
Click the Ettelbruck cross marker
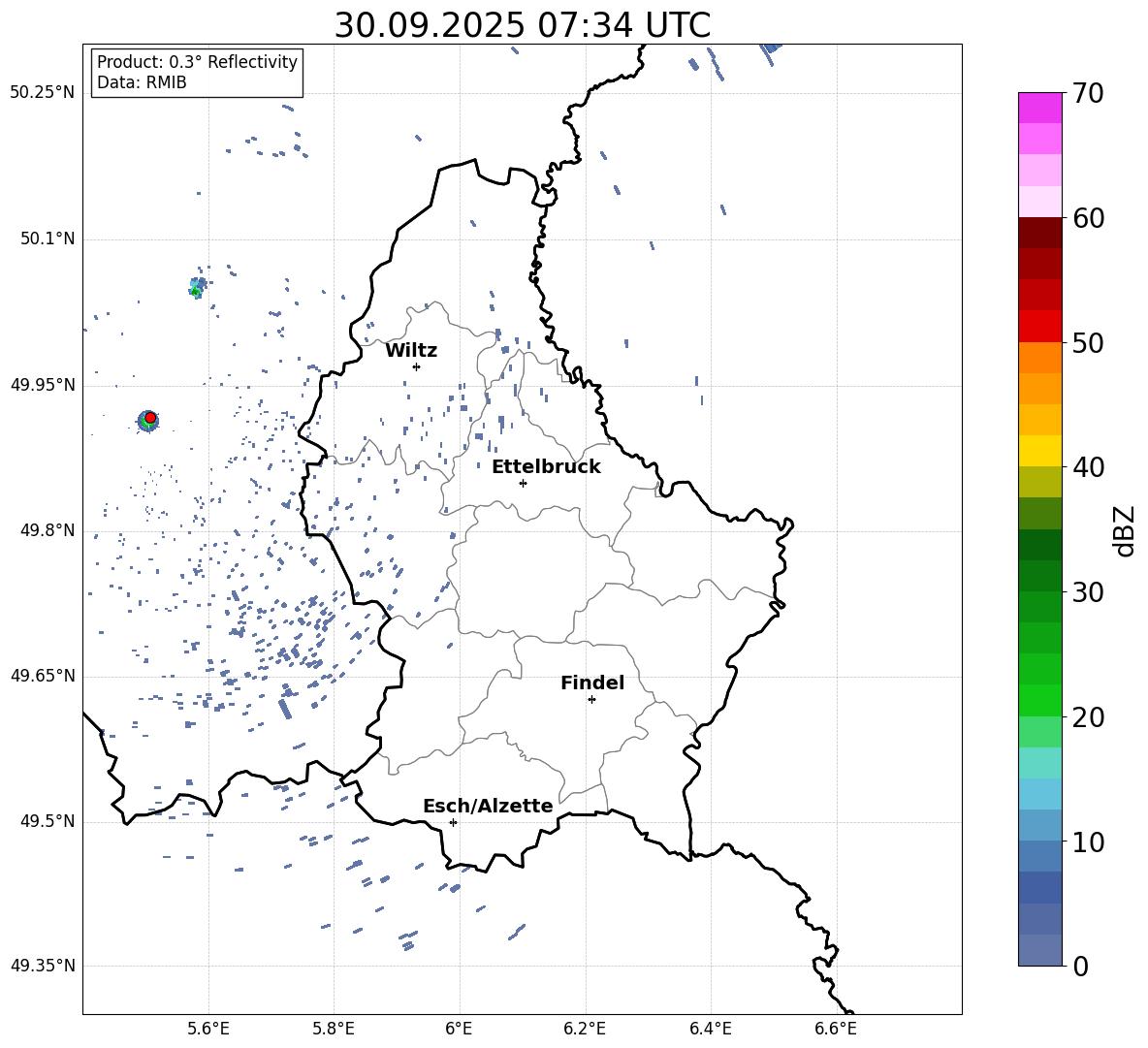[523, 483]
